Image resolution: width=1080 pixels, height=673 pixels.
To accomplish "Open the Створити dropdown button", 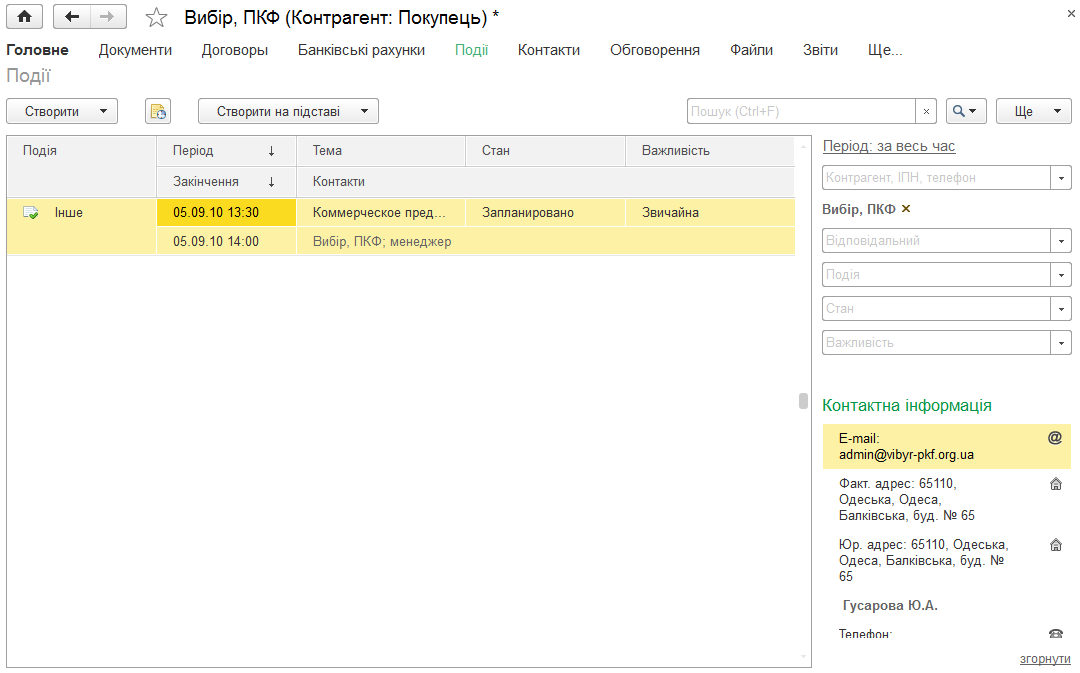I will [62, 111].
